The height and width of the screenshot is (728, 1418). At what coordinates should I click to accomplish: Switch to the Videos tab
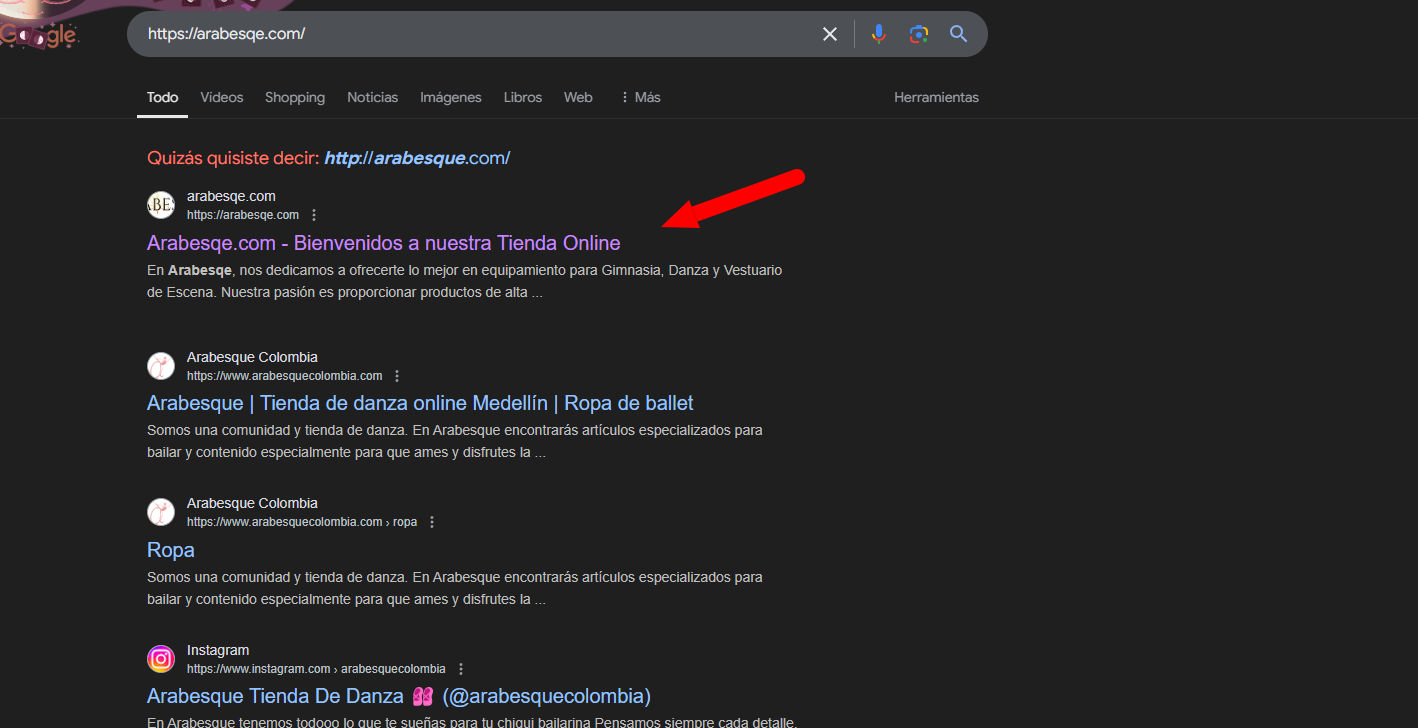222,97
